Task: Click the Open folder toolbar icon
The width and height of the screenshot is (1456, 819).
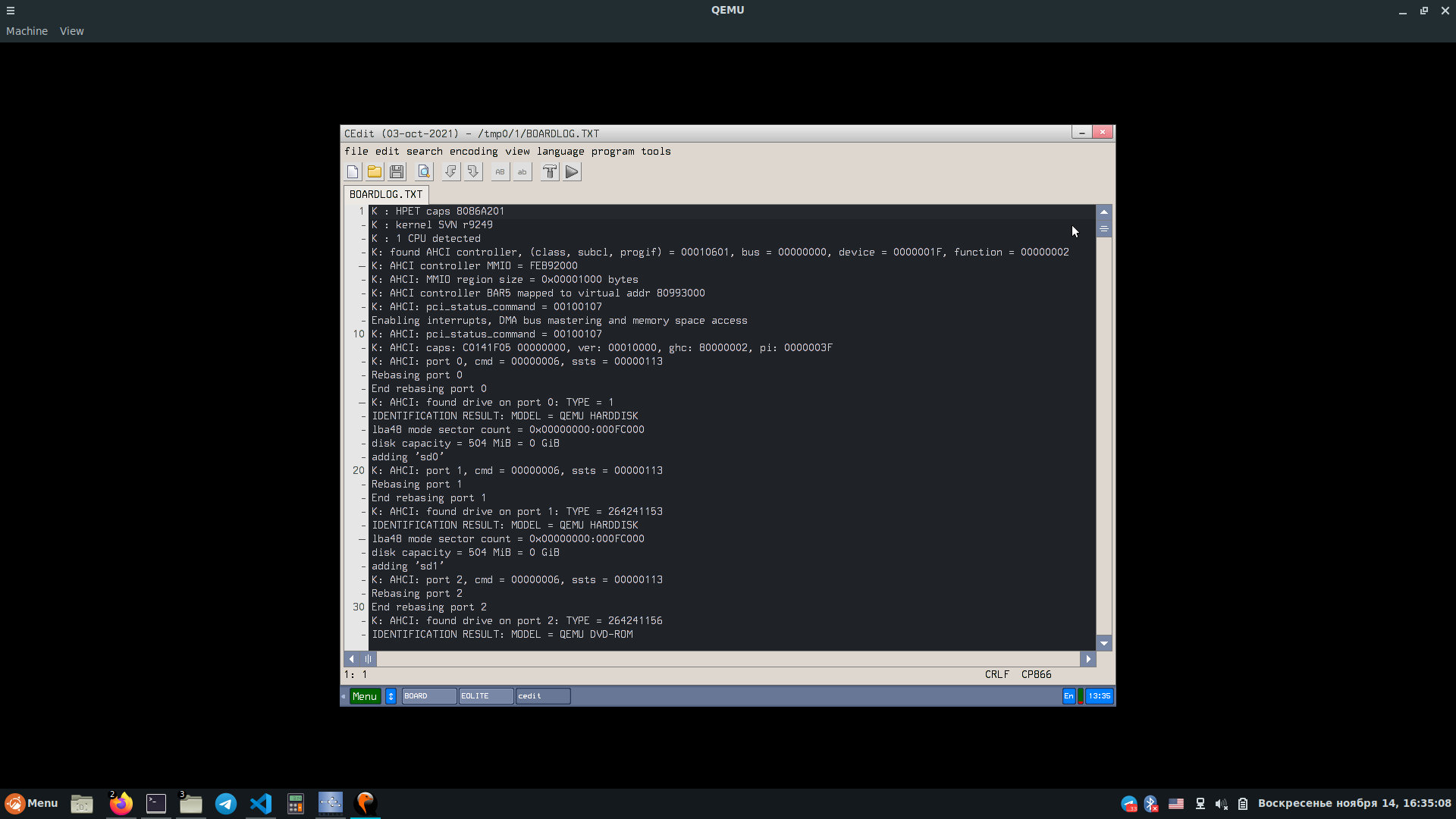Action: click(375, 172)
